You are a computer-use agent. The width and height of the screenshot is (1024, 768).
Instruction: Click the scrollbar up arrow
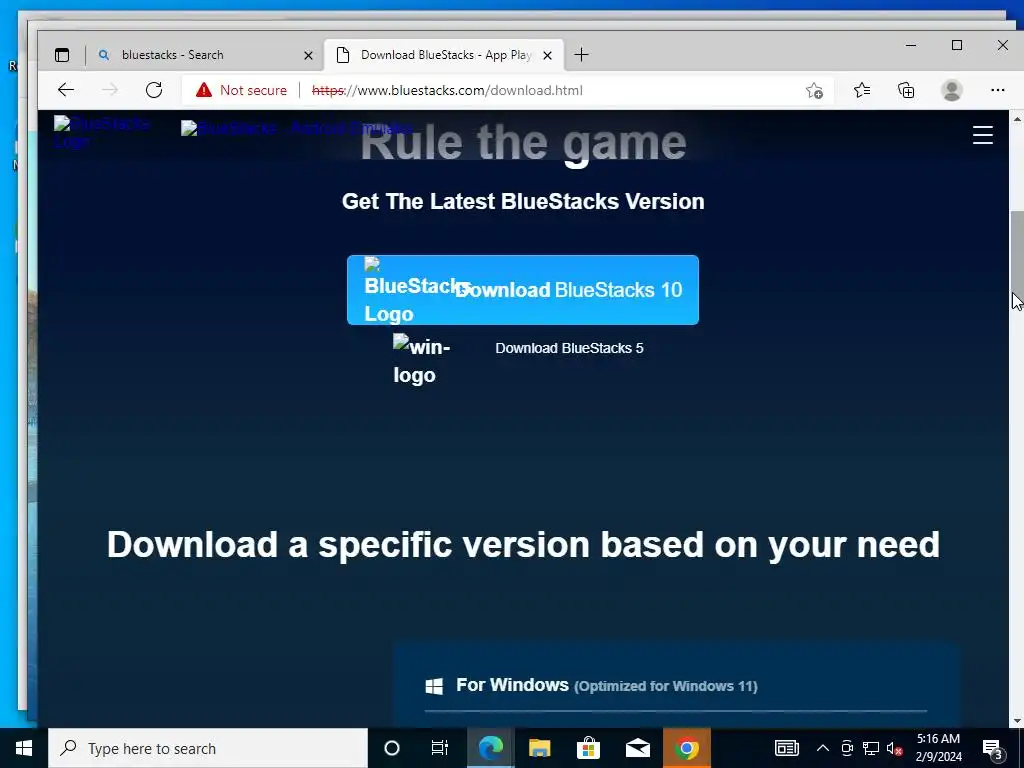(x=1017, y=119)
